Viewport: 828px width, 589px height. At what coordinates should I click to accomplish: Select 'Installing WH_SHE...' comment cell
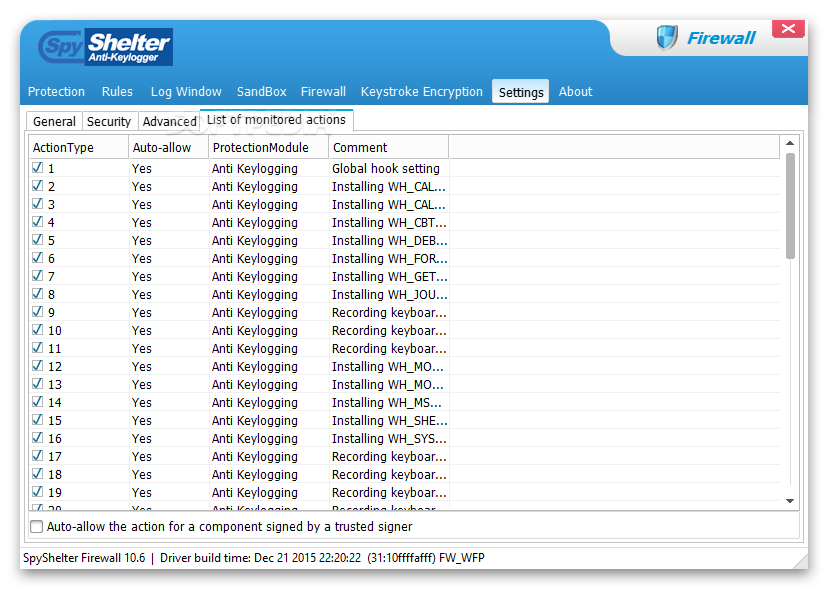390,420
